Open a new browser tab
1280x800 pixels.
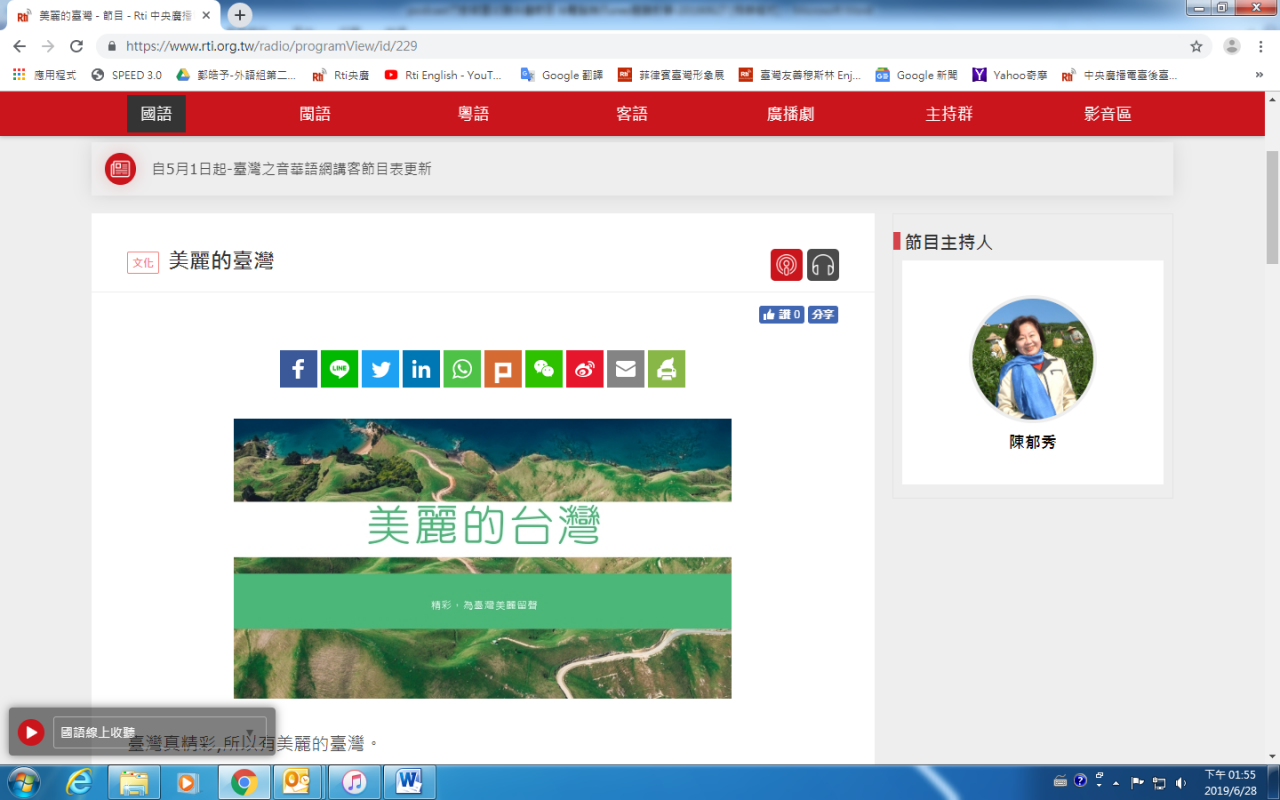[240, 15]
